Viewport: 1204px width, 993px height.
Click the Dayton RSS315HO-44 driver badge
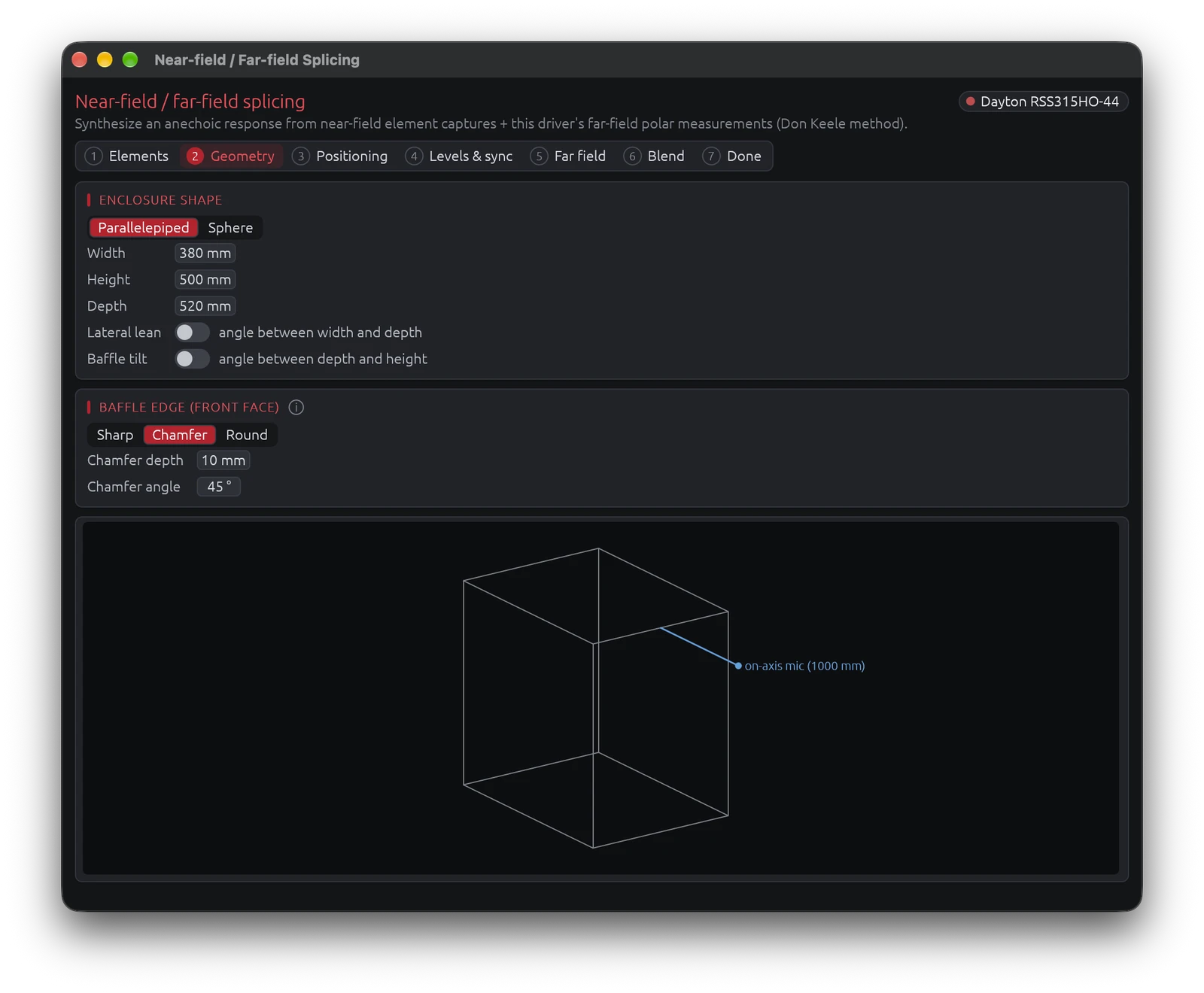point(1043,102)
